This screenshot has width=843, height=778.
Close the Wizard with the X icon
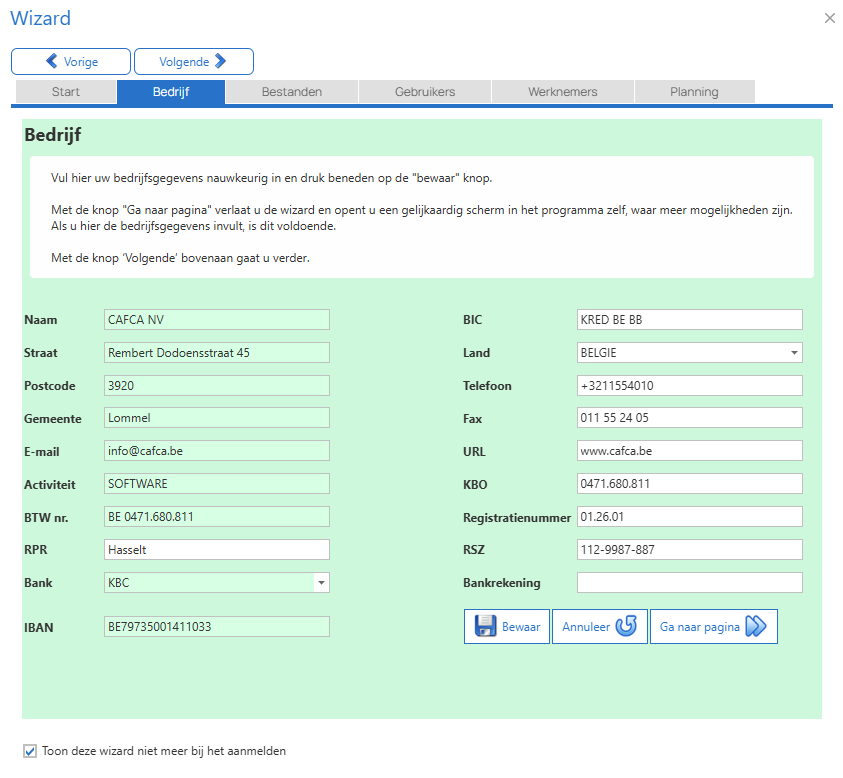[x=830, y=18]
